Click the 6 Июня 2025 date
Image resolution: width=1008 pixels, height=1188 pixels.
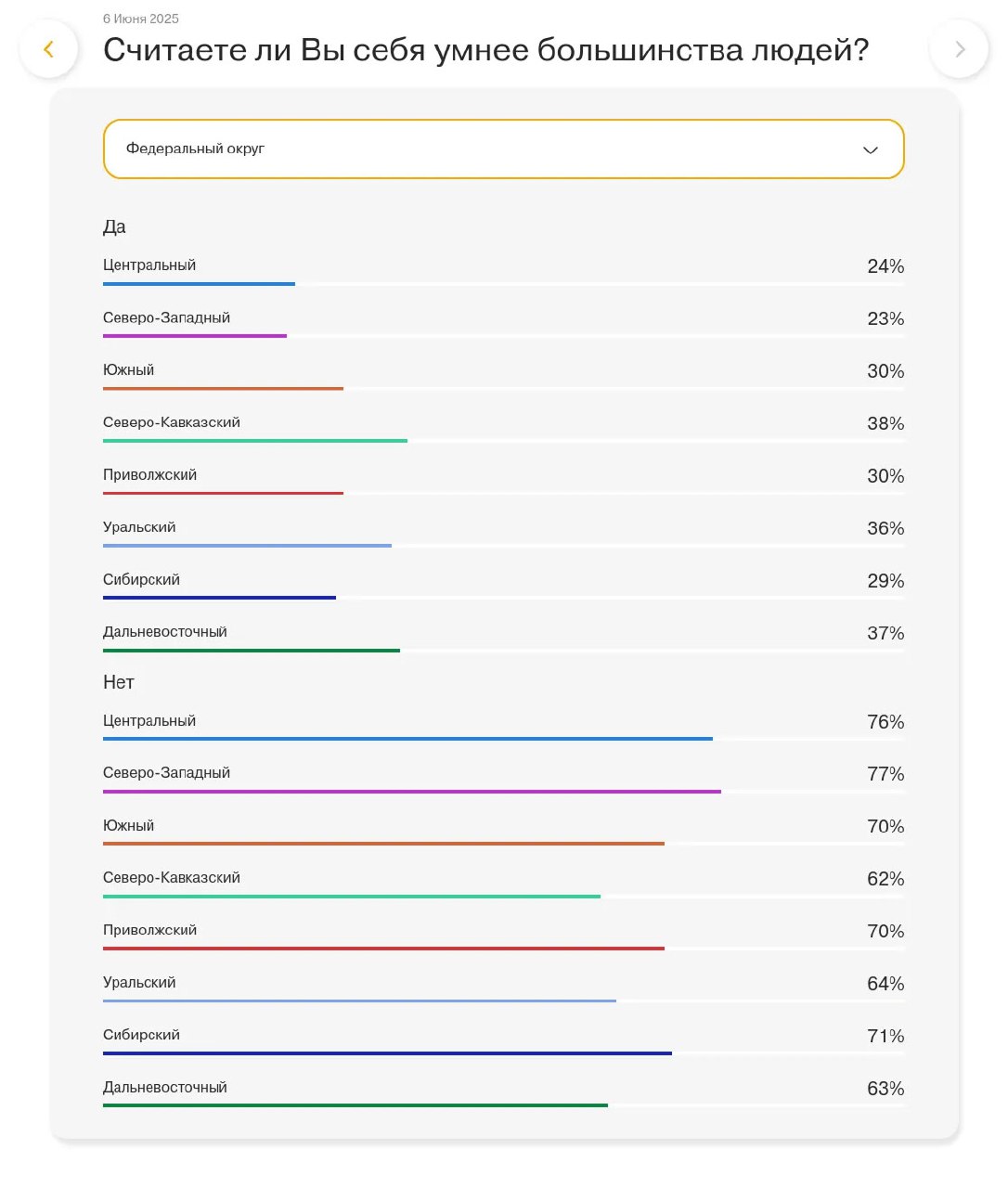pos(141,19)
